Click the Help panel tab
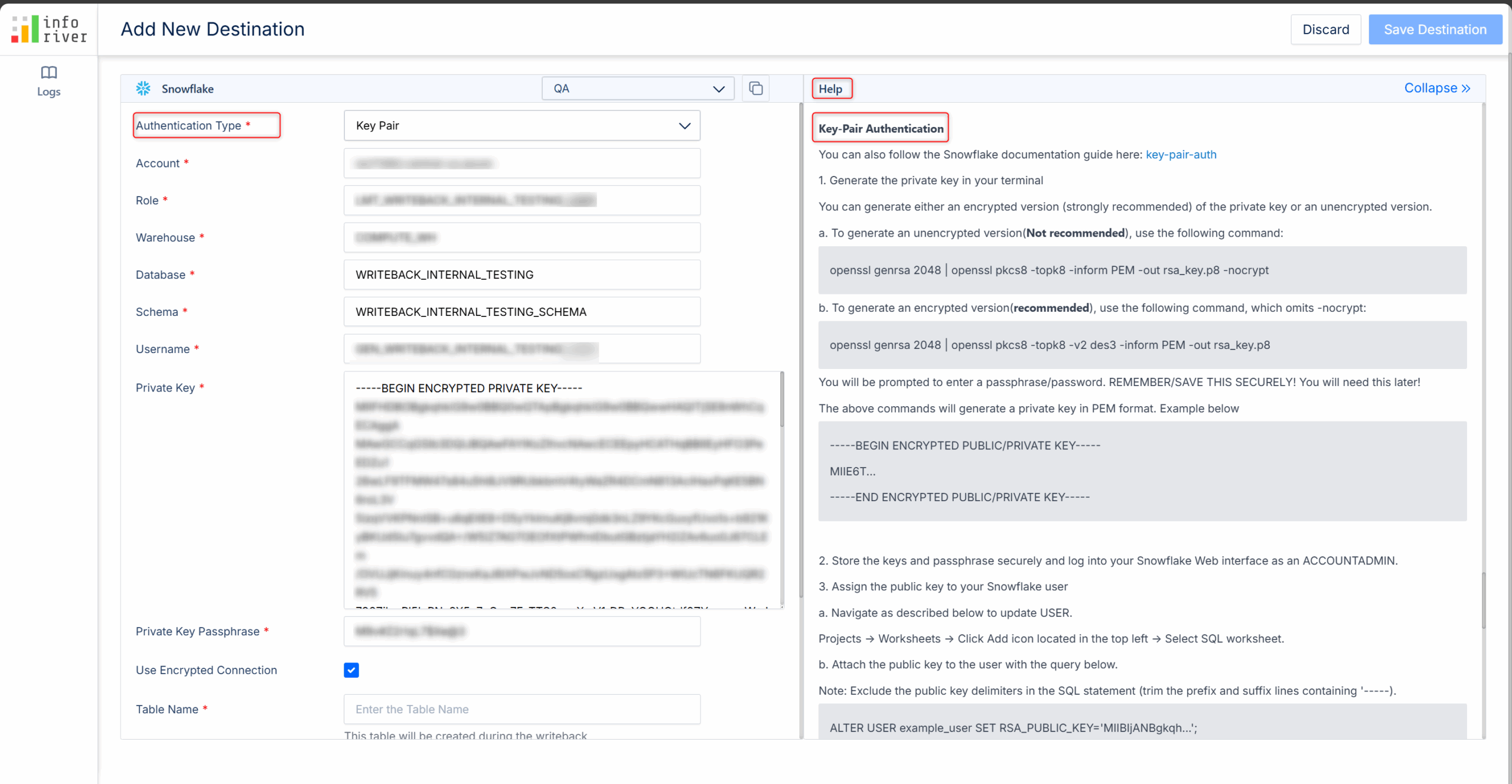 830,89
